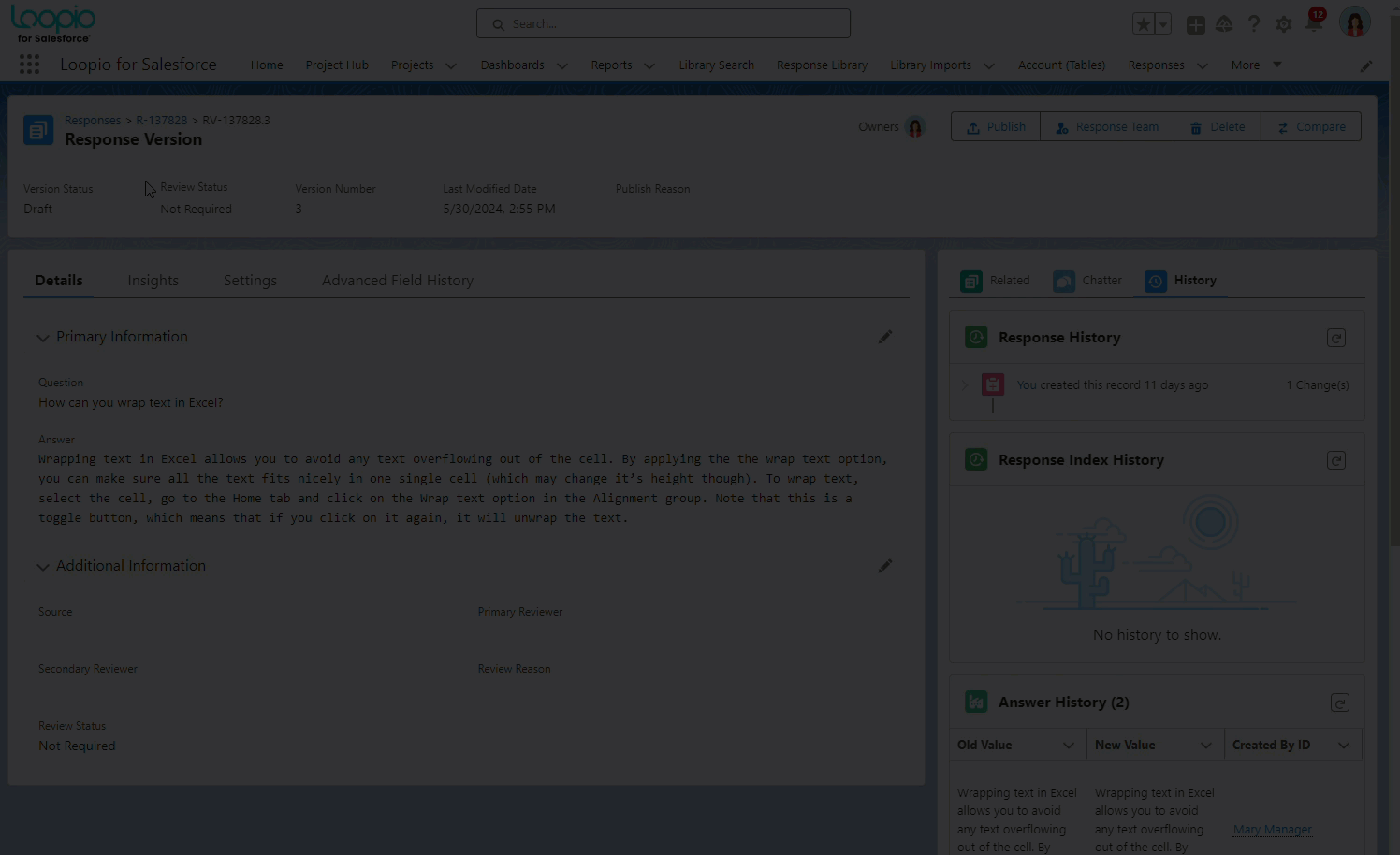The height and width of the screenshot is (855, 1400).
Task: Open the Project Hub nav item
Action: click(x=337, y=65)
